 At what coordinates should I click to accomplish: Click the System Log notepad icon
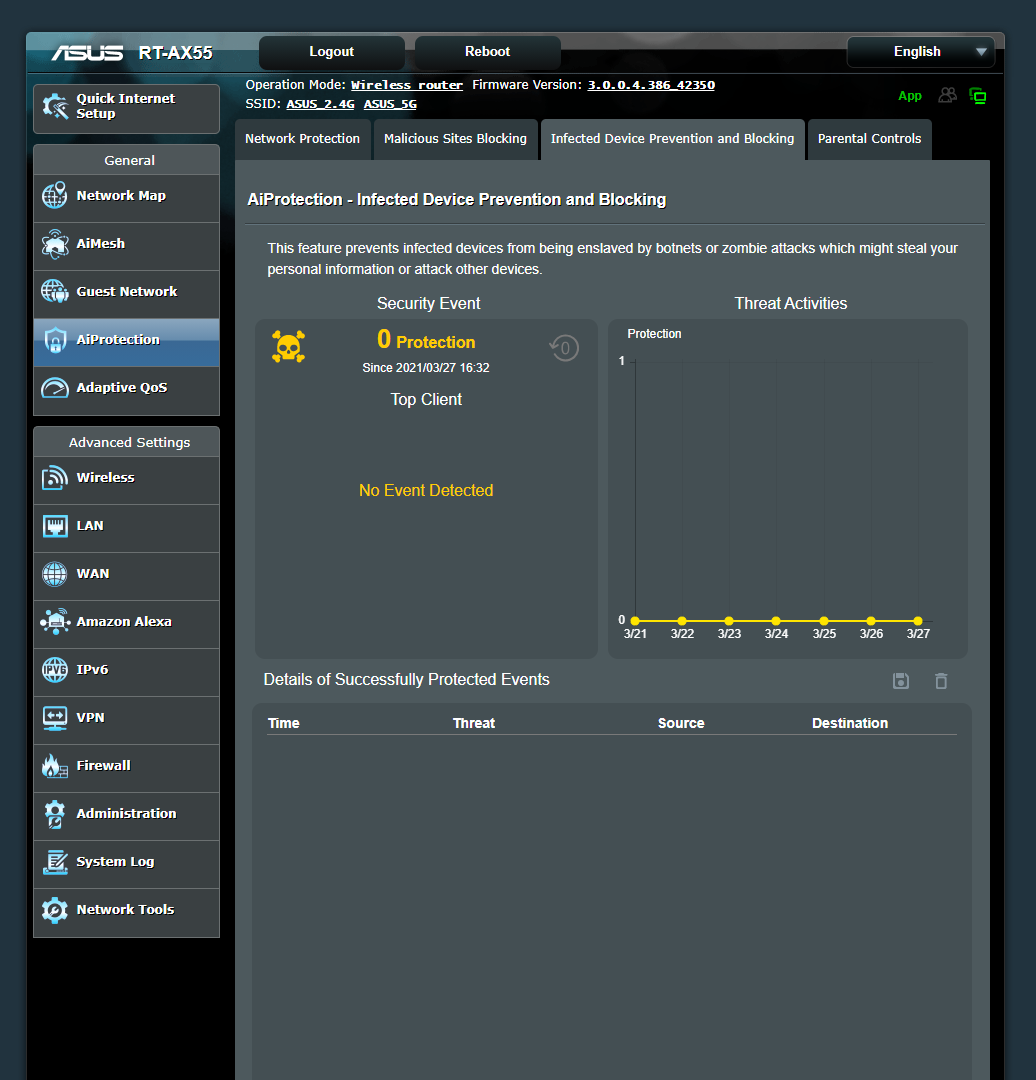(54, 862)
